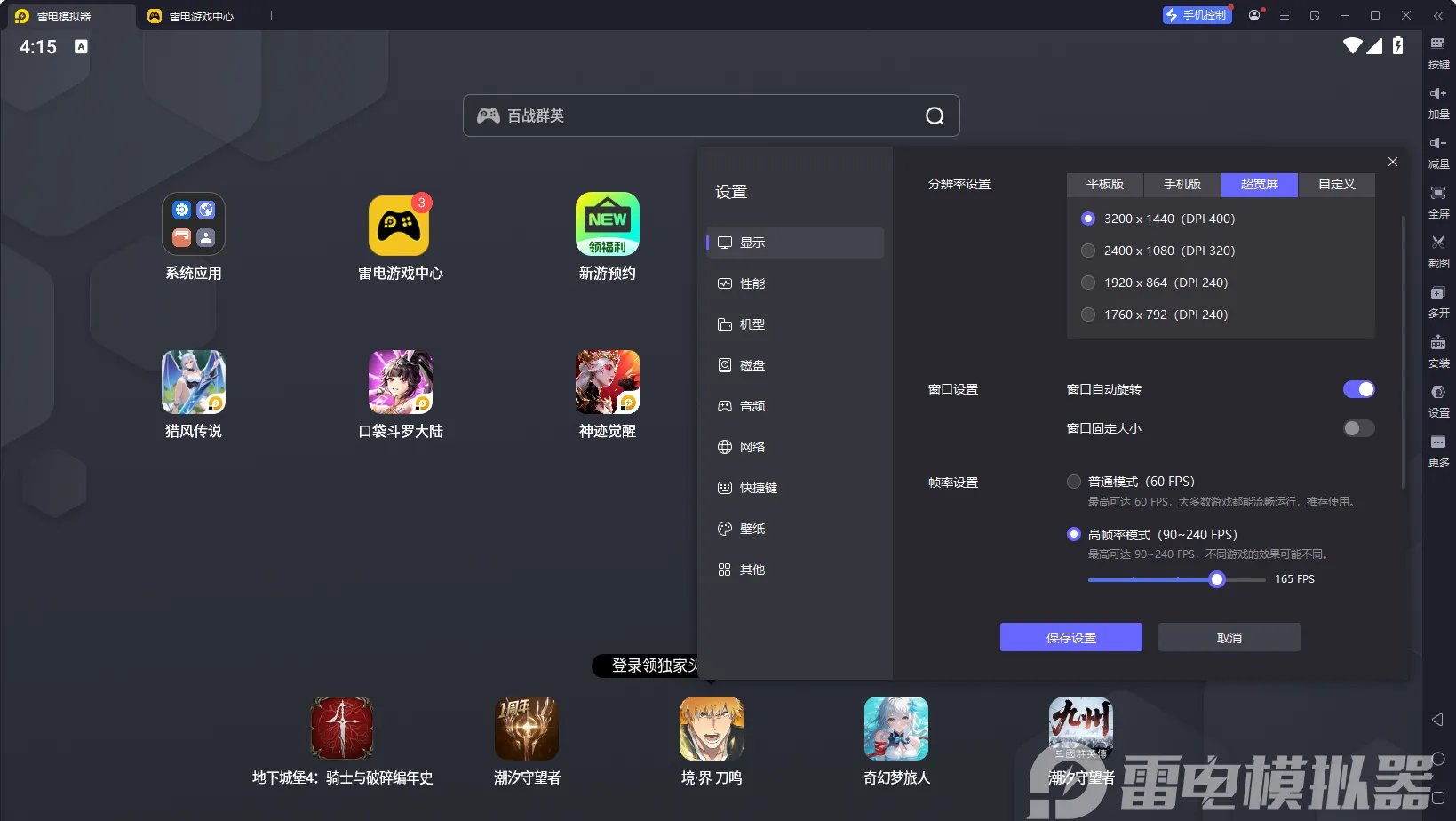Launch the 猎风传说 game

(x=194, y=382)
